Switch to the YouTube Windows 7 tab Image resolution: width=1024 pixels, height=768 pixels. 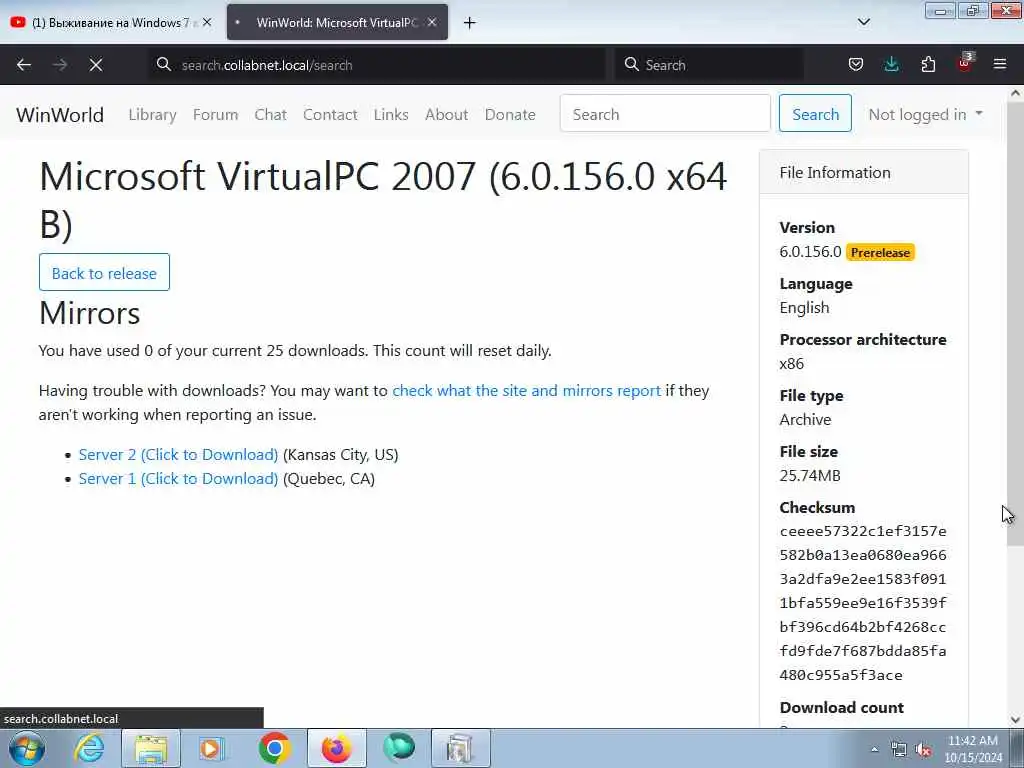(111, 22)
